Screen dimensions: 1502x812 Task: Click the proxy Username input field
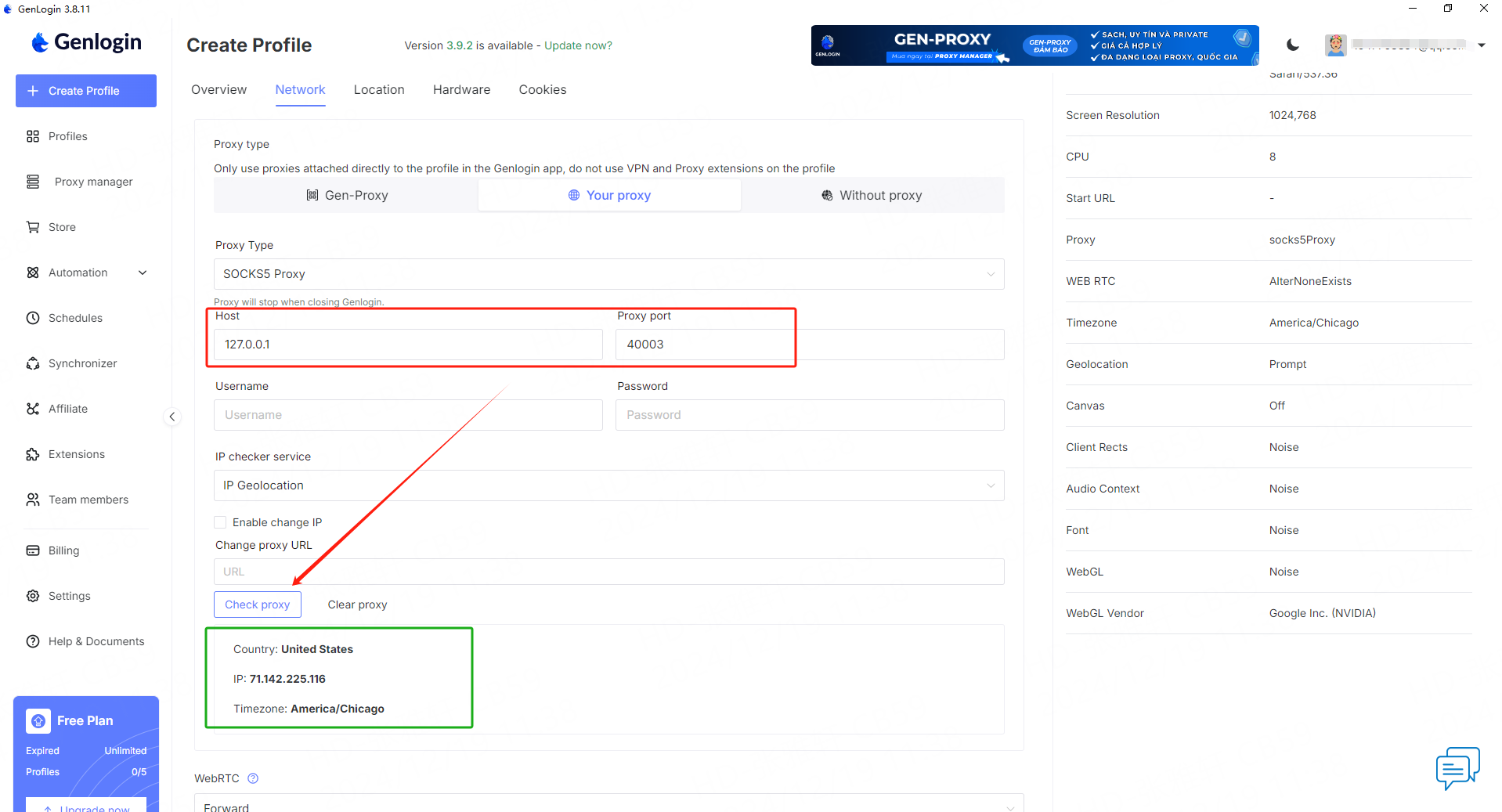(408, 415)
